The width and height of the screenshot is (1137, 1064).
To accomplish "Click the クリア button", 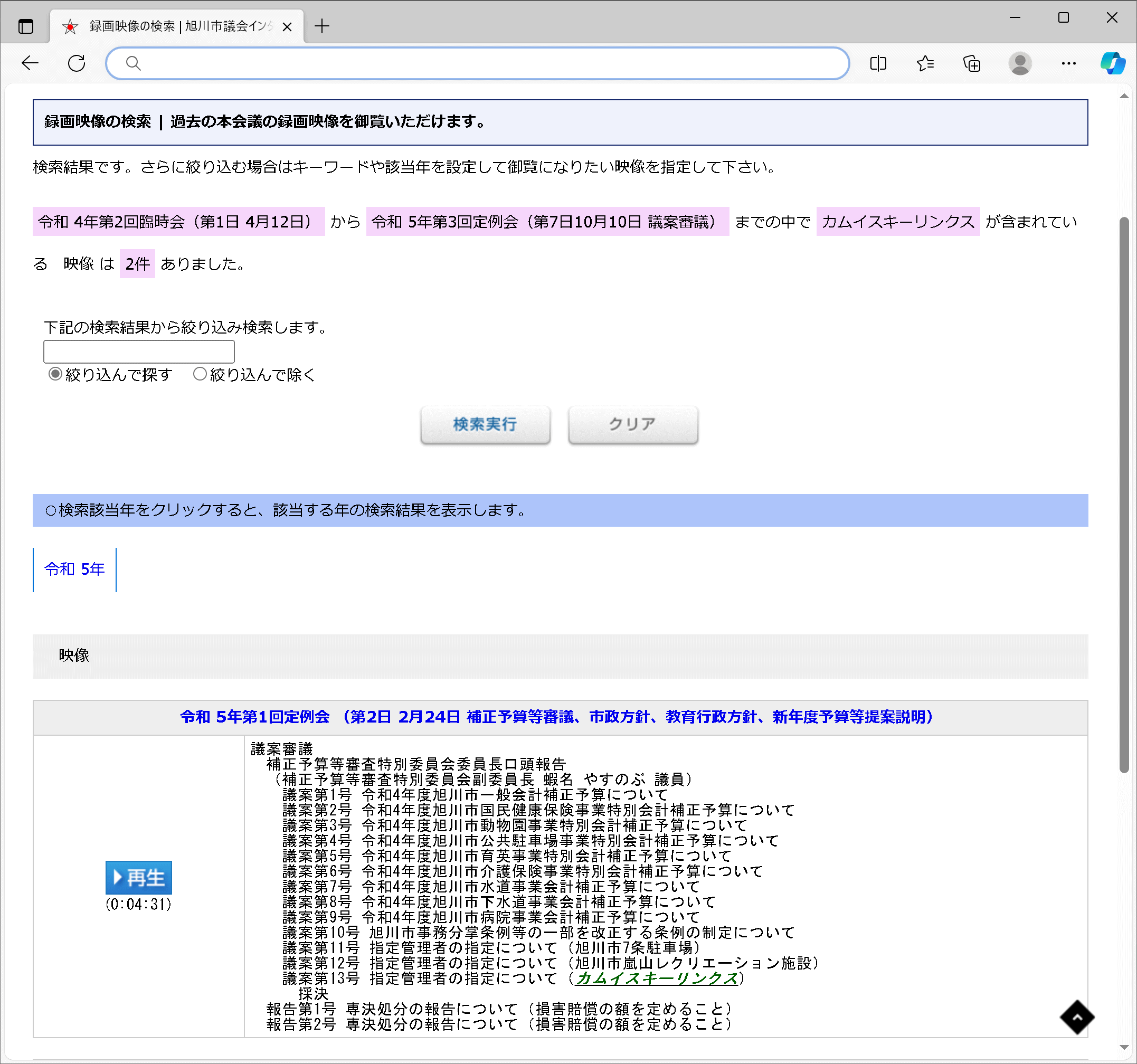I will 632,424.
